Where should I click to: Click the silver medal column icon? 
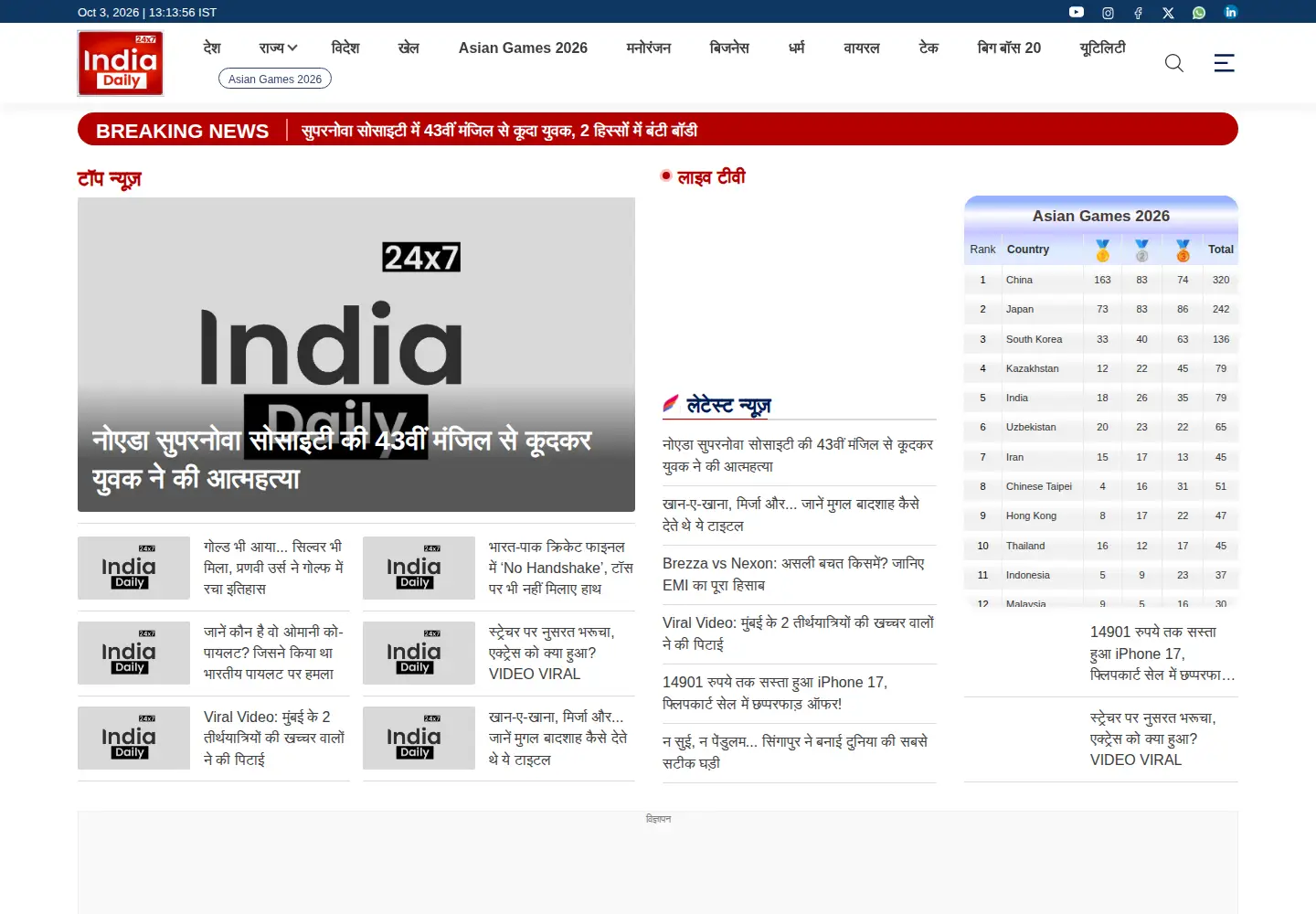pos(1141,250)
